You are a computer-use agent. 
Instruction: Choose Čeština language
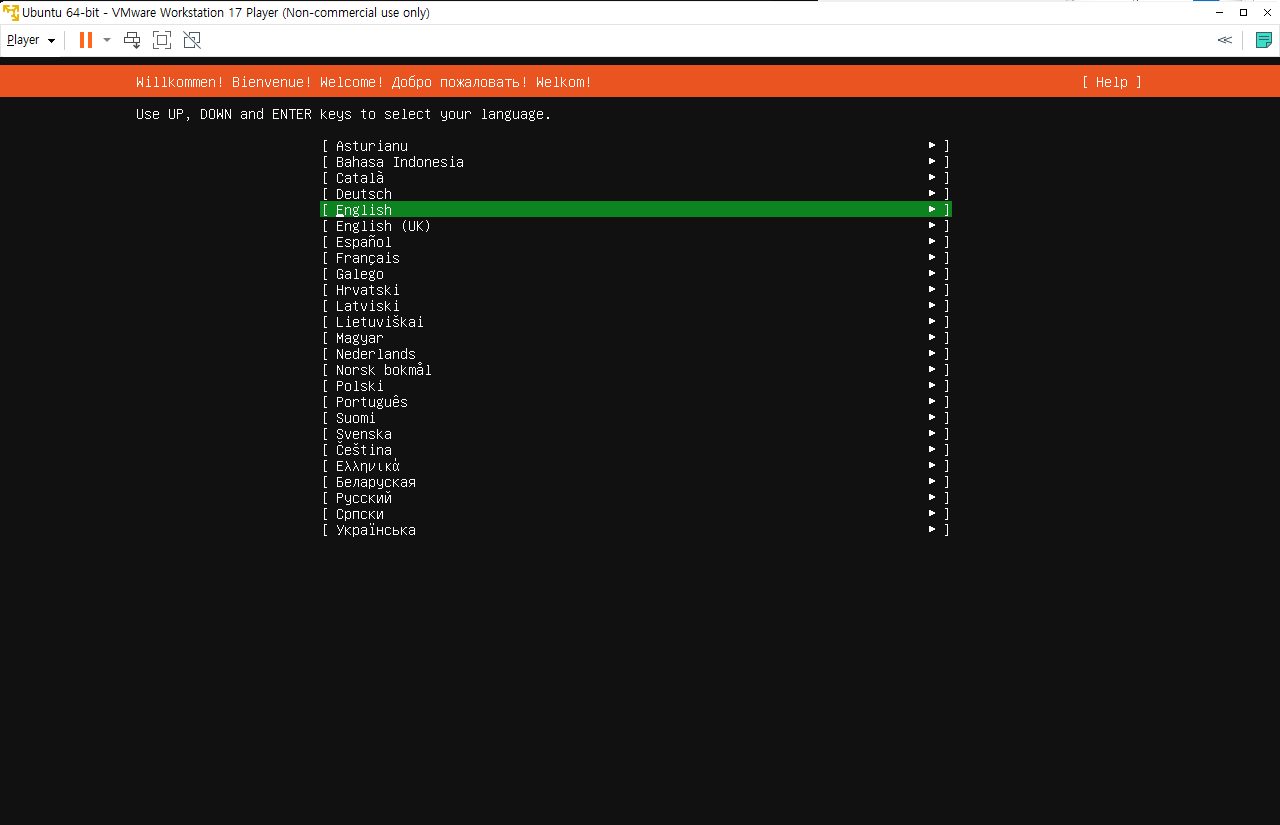[x=636, y=450]
